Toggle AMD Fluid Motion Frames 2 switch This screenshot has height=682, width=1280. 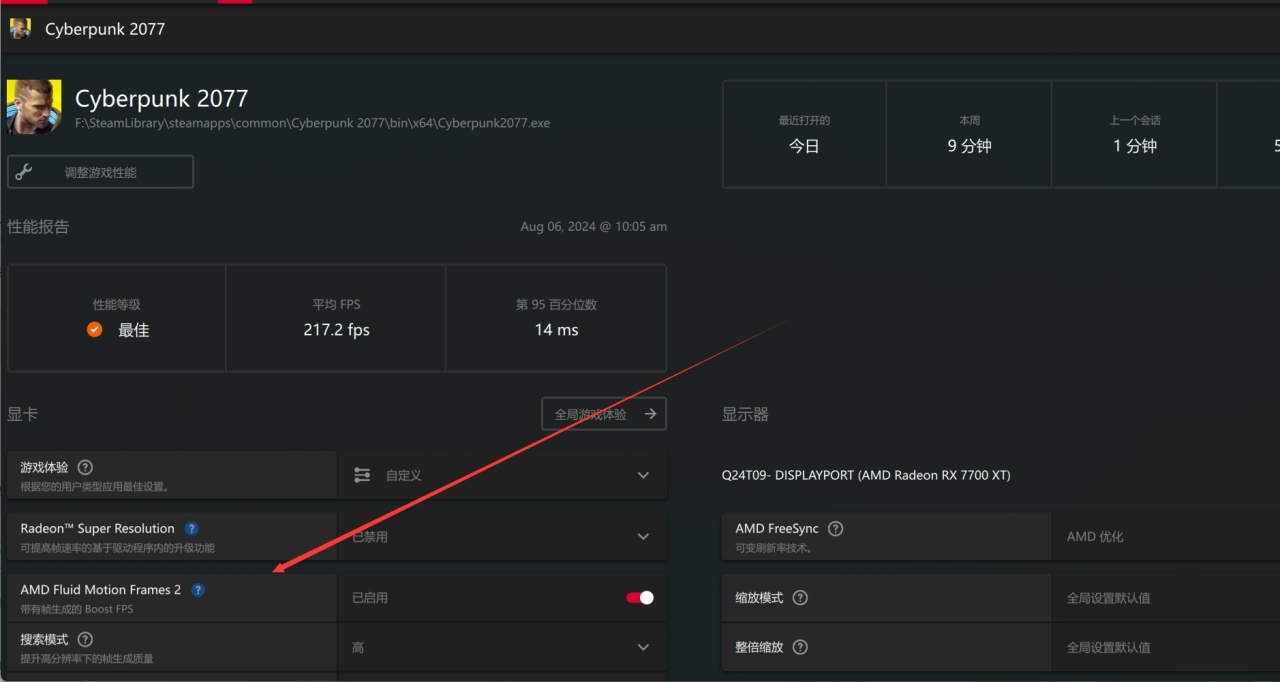640,598
